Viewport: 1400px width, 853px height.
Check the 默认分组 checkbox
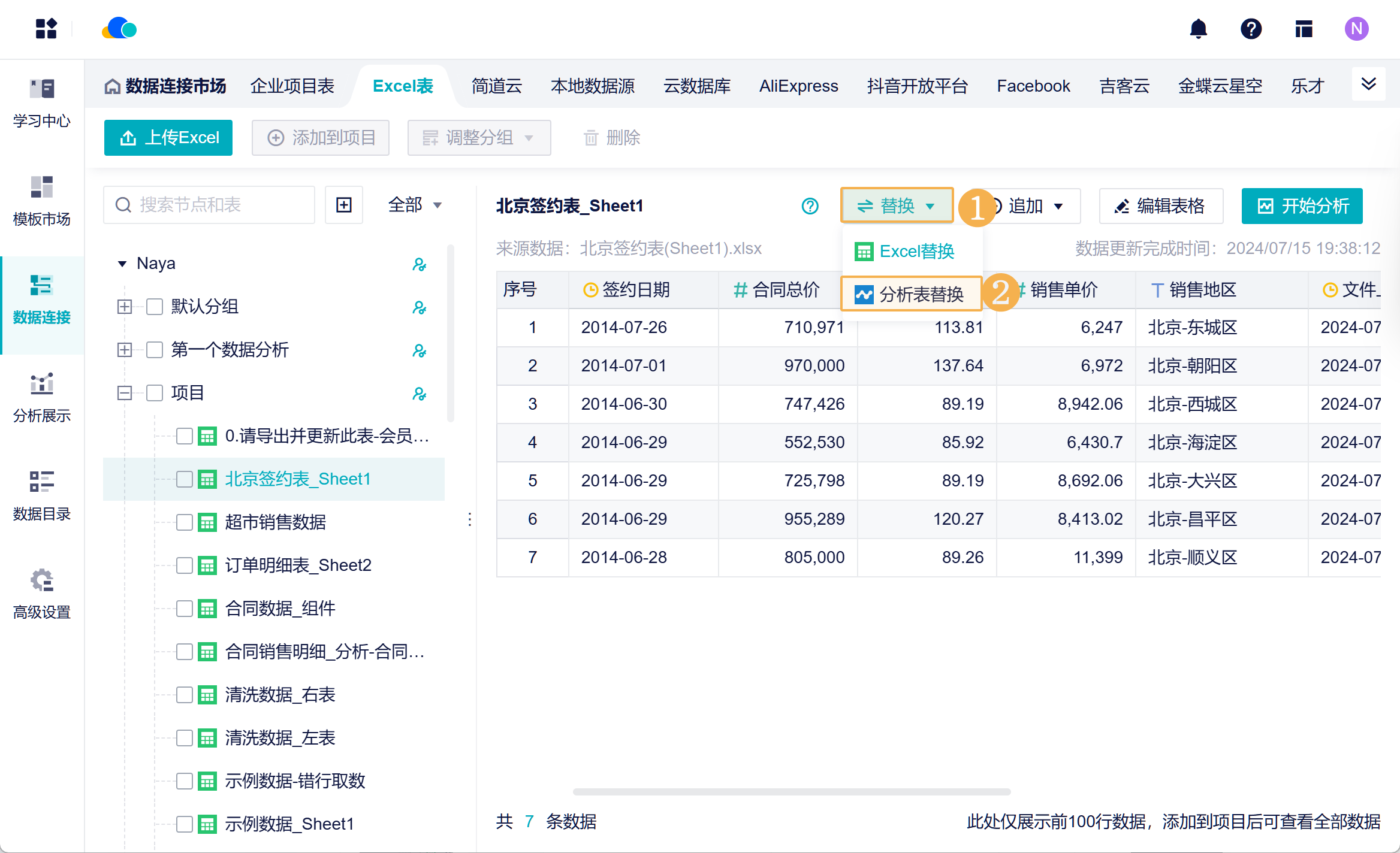click(155, 307)
